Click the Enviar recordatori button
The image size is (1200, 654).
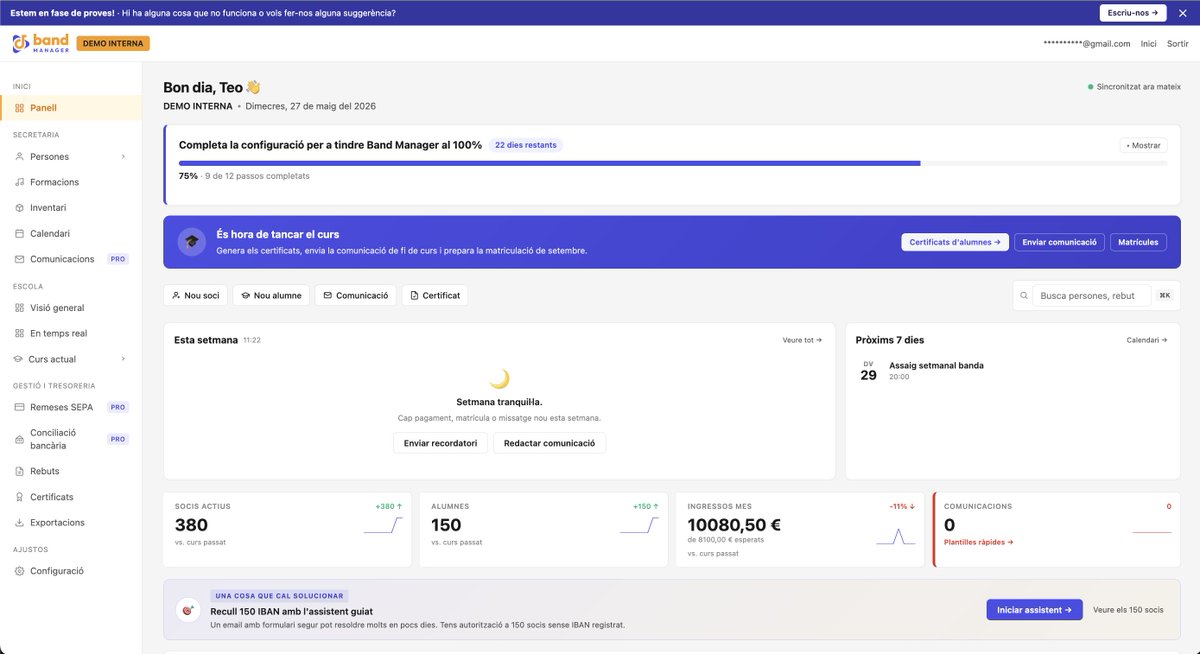coord(440,443)
